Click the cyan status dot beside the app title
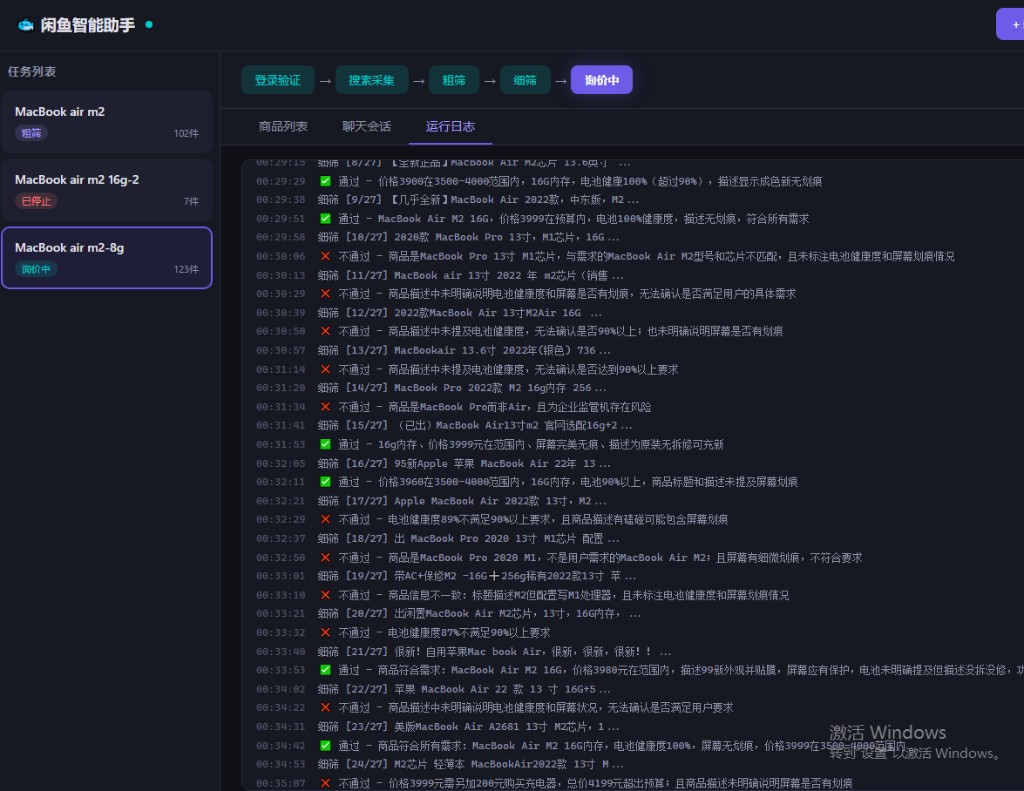The width and height of the screenshot is (1024, 791). pyautogui.click(x=149, y=24)
